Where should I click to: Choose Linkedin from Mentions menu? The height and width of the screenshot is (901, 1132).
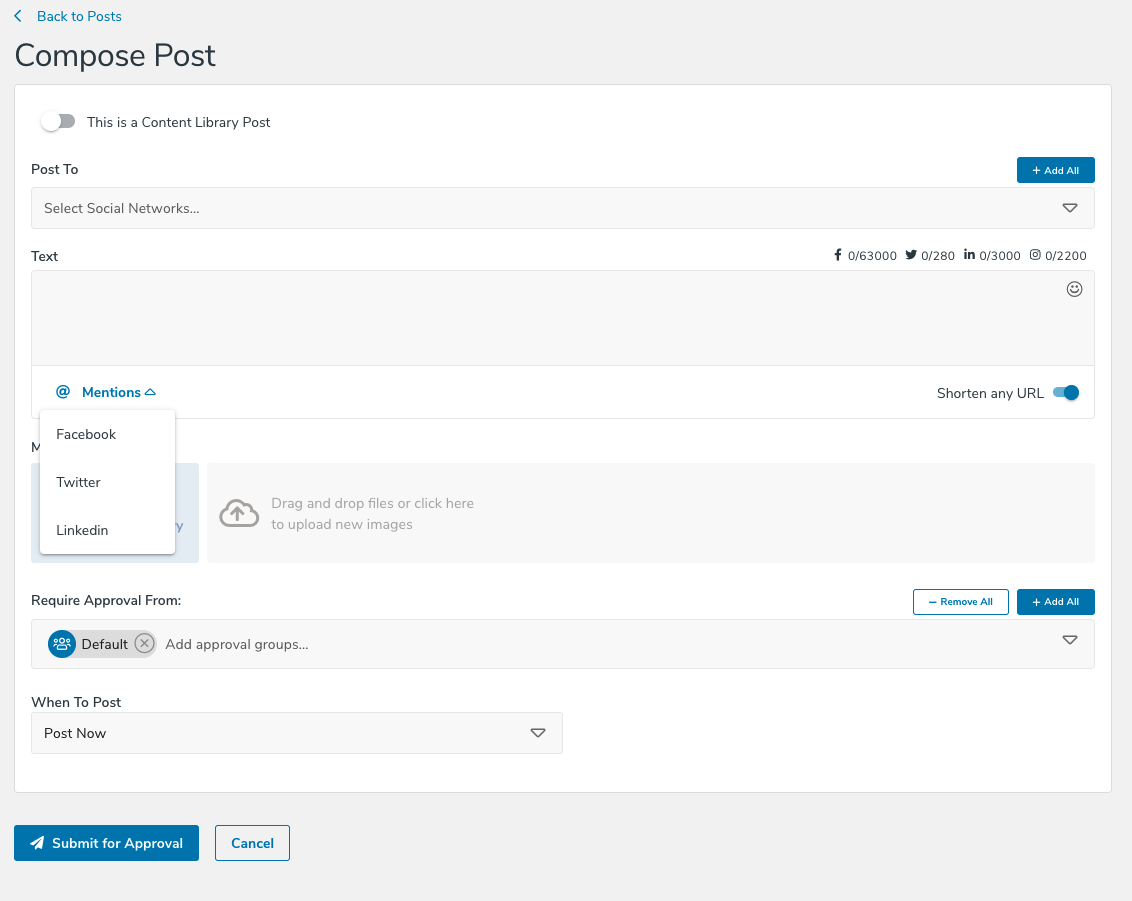pyautogui.click(x=82, y=530)
